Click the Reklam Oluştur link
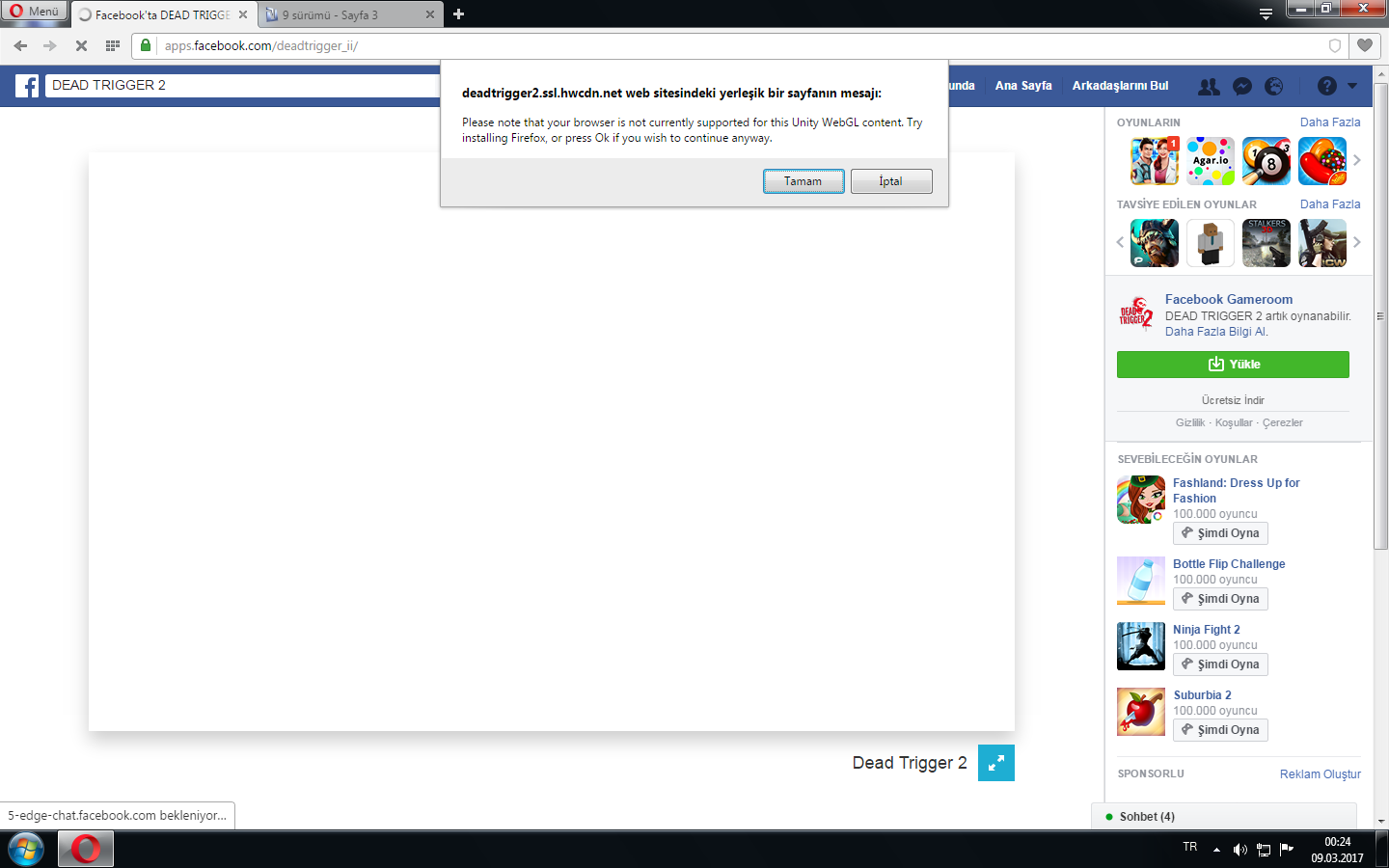The image size is (1389, 868). coord(1321,774)
